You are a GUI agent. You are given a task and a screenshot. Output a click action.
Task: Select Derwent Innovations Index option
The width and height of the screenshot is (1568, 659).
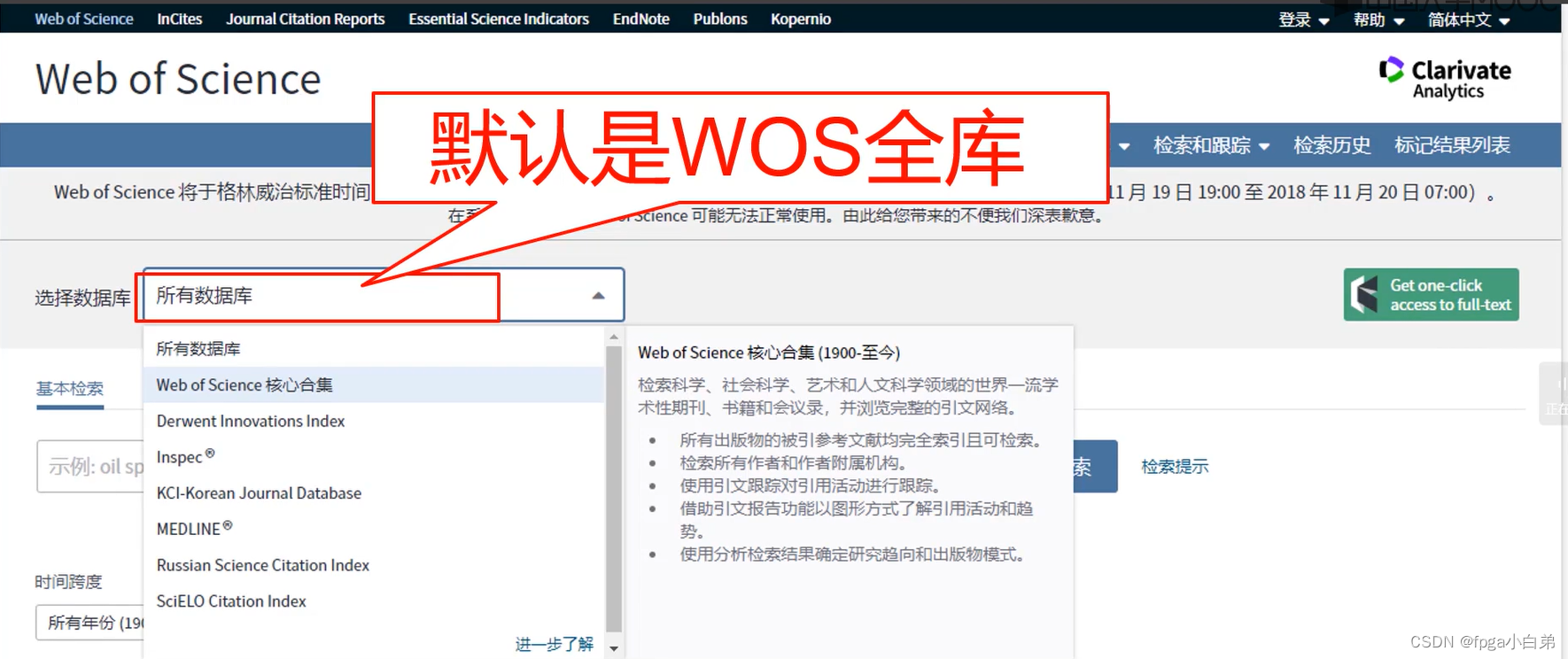tap(374, 422)
